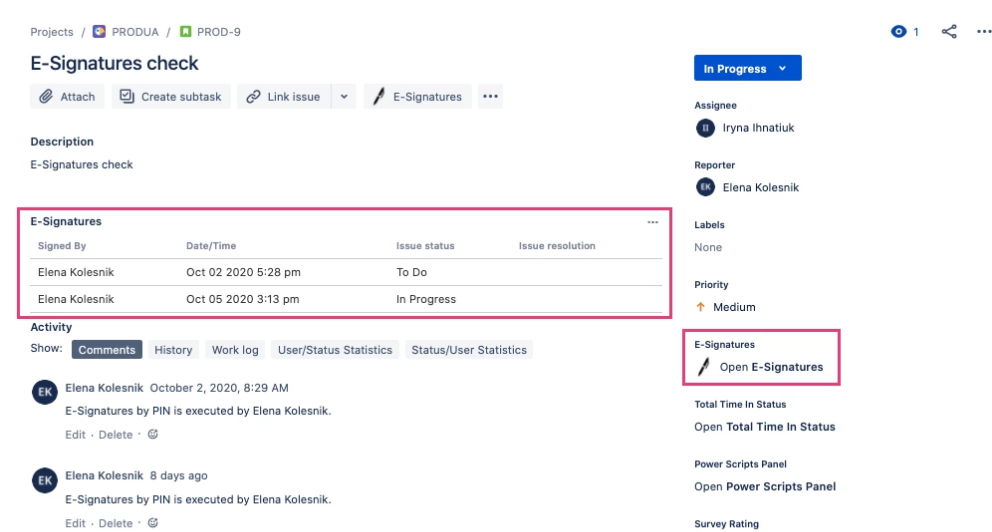The width and height of the screenshot is (992, 532).
Task: Attach a file with paperclip button
Action: tap(67, 97)
